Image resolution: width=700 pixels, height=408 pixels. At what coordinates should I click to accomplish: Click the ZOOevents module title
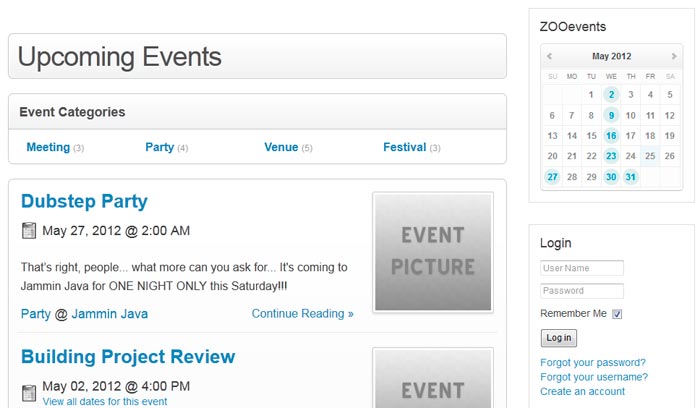(x=573, y=27)
